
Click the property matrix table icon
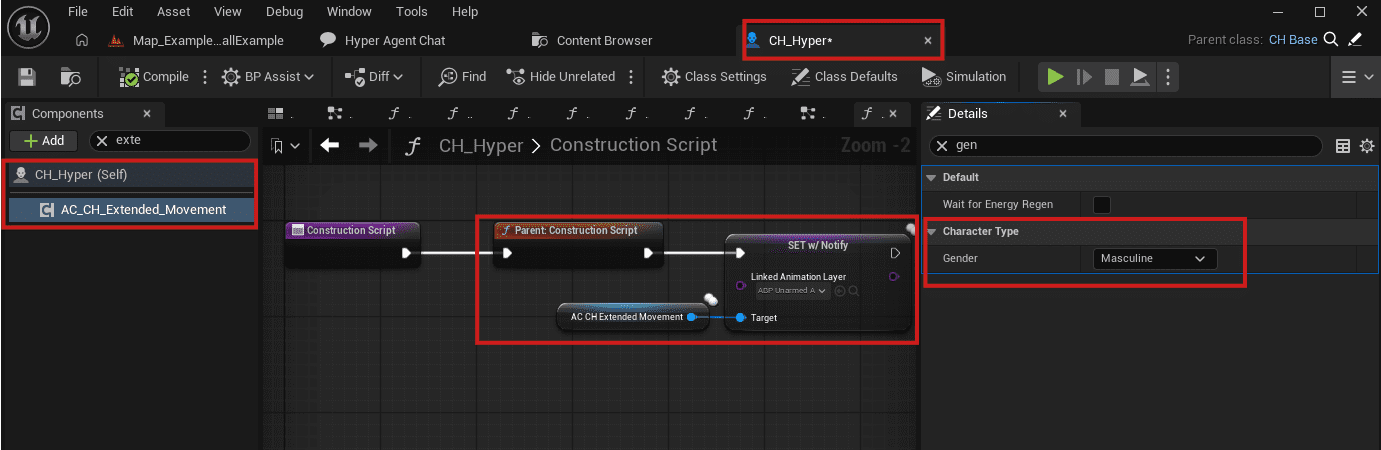(x=1343, y=146)
